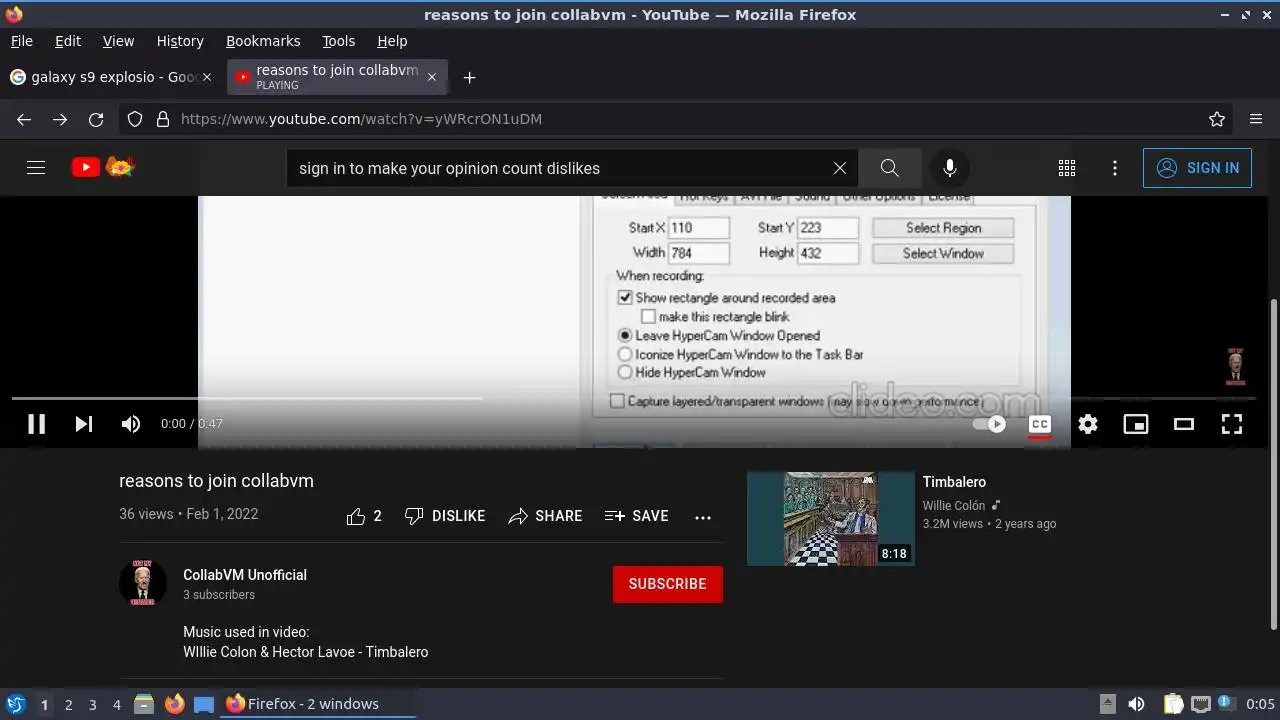Open YouTube hamburger guide menu

pyautogui.click(x=36, y=168)
